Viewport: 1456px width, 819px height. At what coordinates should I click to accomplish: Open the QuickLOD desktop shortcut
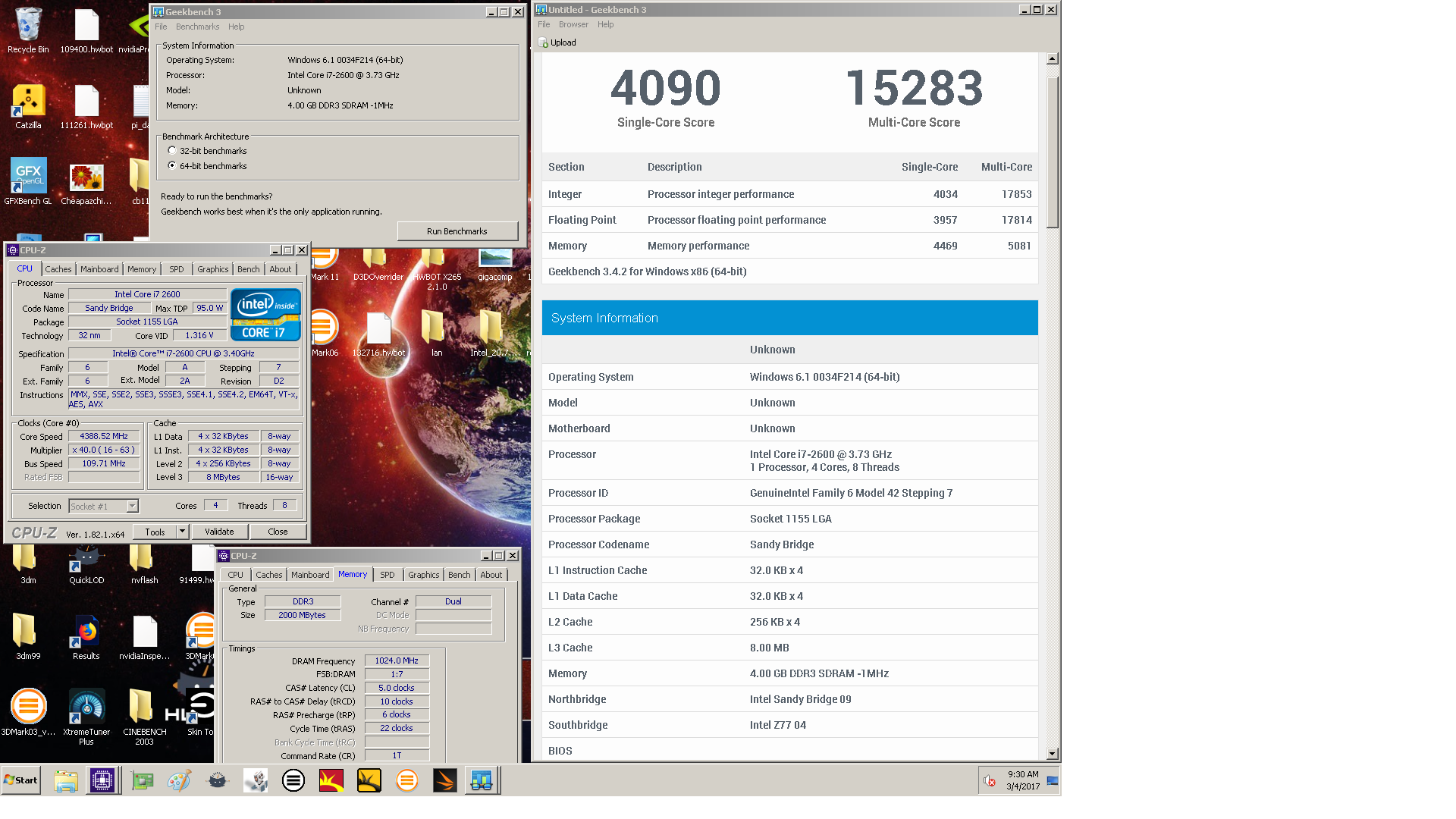point(86,563)
